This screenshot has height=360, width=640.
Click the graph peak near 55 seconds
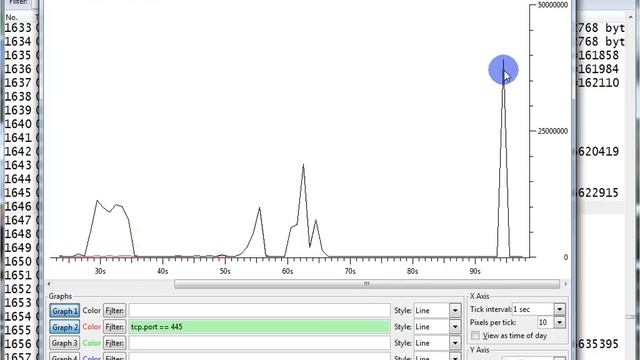[x=259, y=208]
